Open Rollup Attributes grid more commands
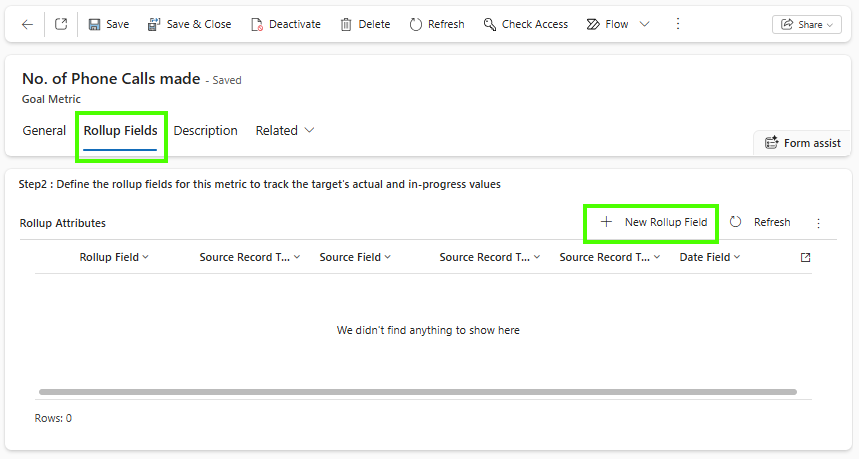The image size is (859, 459). coord(818,223)
